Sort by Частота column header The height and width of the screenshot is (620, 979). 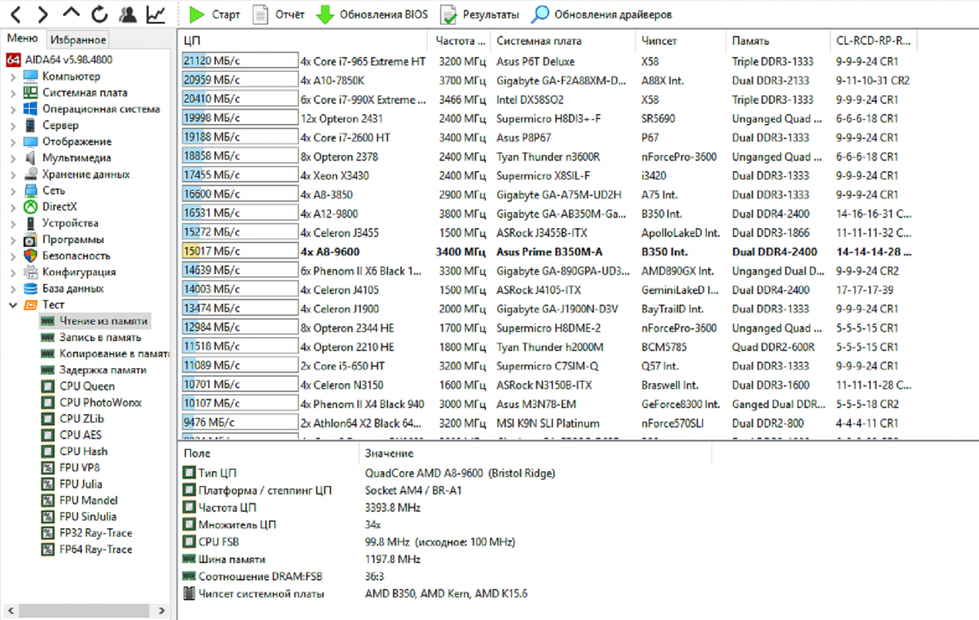pos(459,41)
